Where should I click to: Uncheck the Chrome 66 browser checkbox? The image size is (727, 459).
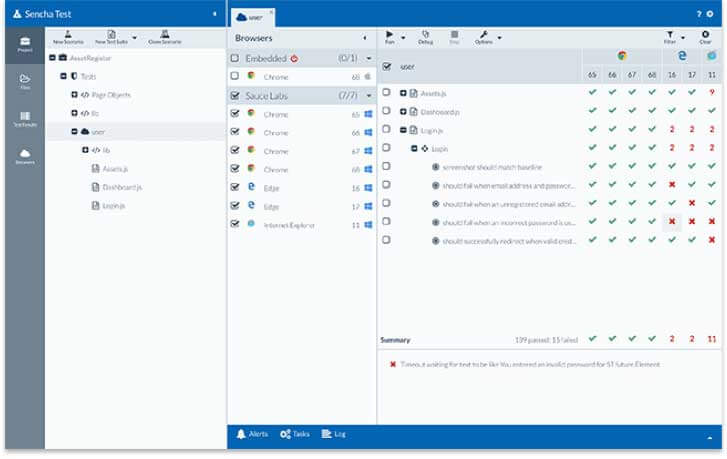pos(235,132)
